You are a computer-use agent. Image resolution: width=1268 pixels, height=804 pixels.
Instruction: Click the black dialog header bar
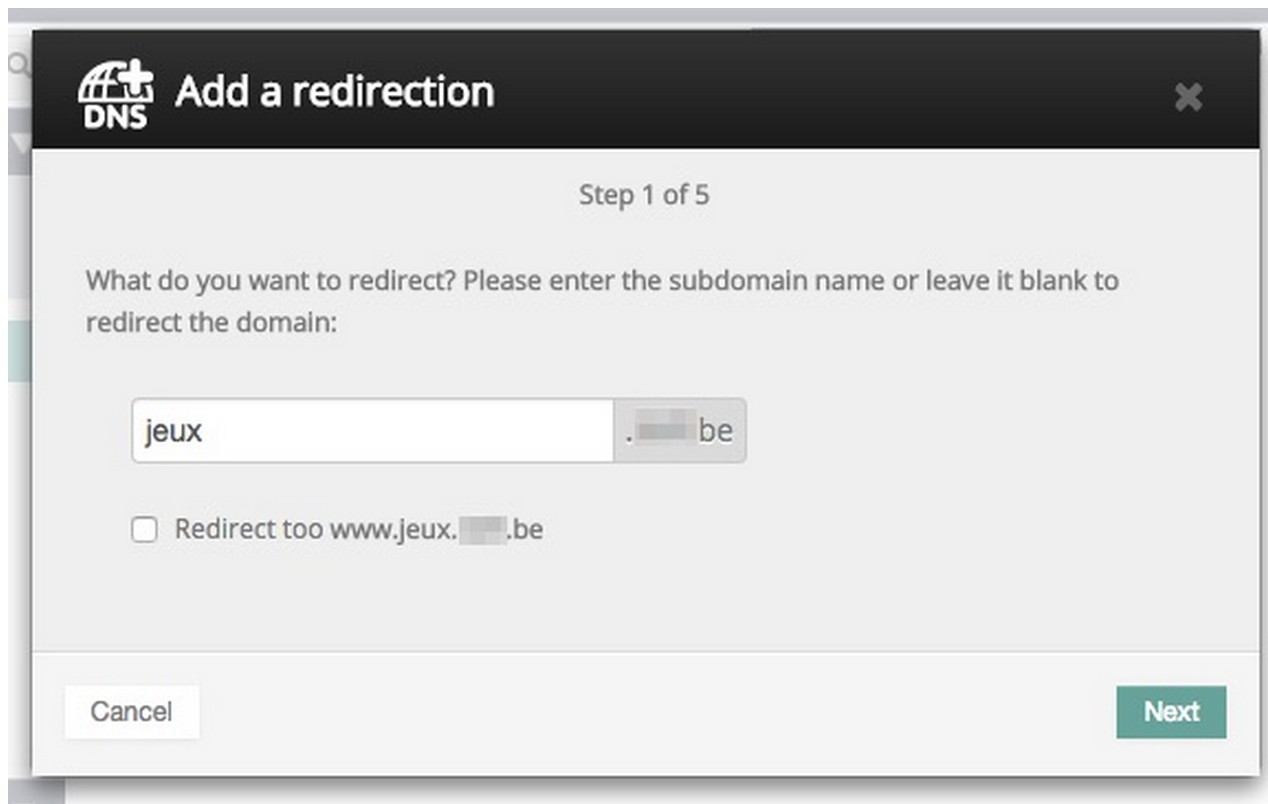tap(800, 90)
